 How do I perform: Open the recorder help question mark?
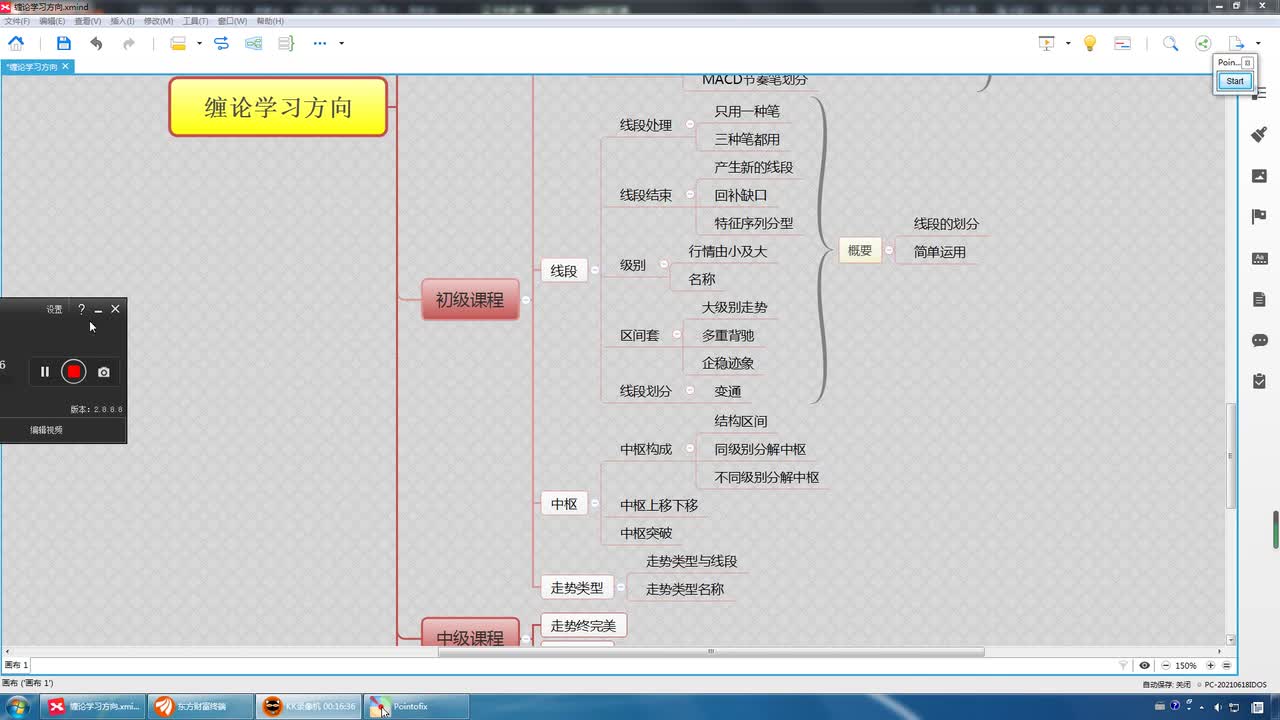click(81, 309)
